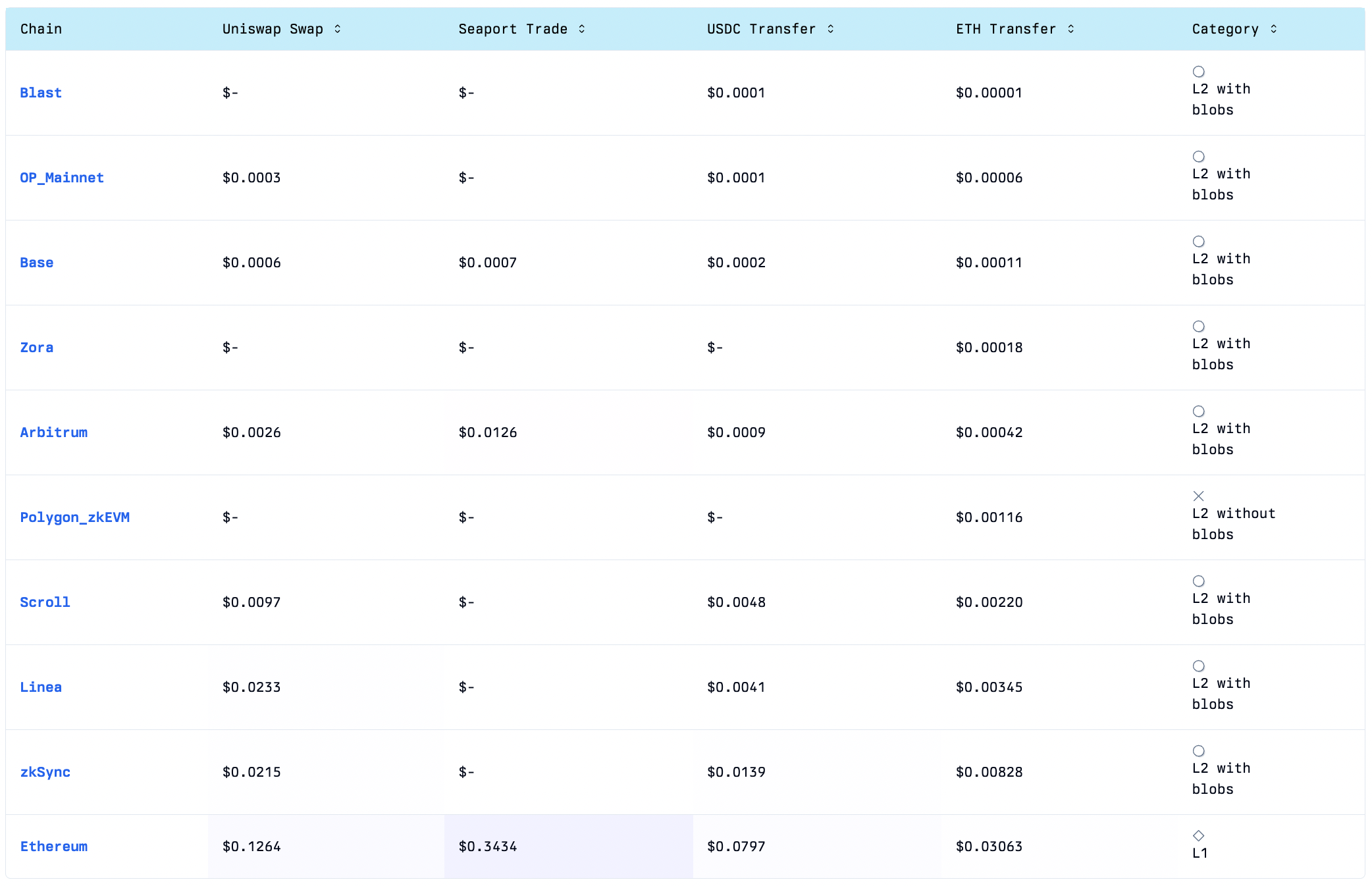The width and height of the screenshot is (1372, 886).
Task: Open the Scroll chain link
Action: pyautogui.click(x=45, y=602)
